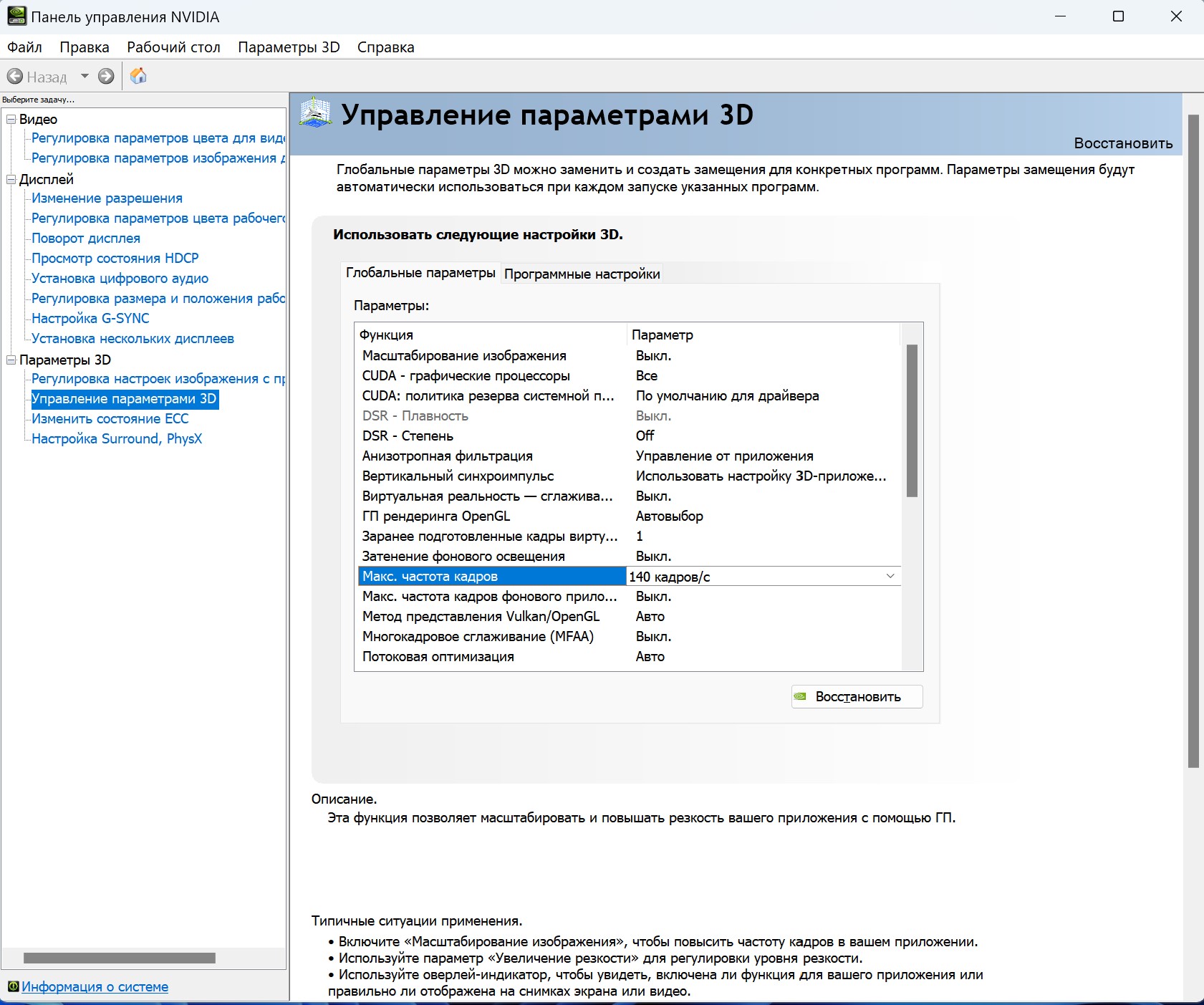The height and width of the screenshot is (1005, 1204).
Task: Select CUDA - графические процессоры row
Action: point(628,376)
